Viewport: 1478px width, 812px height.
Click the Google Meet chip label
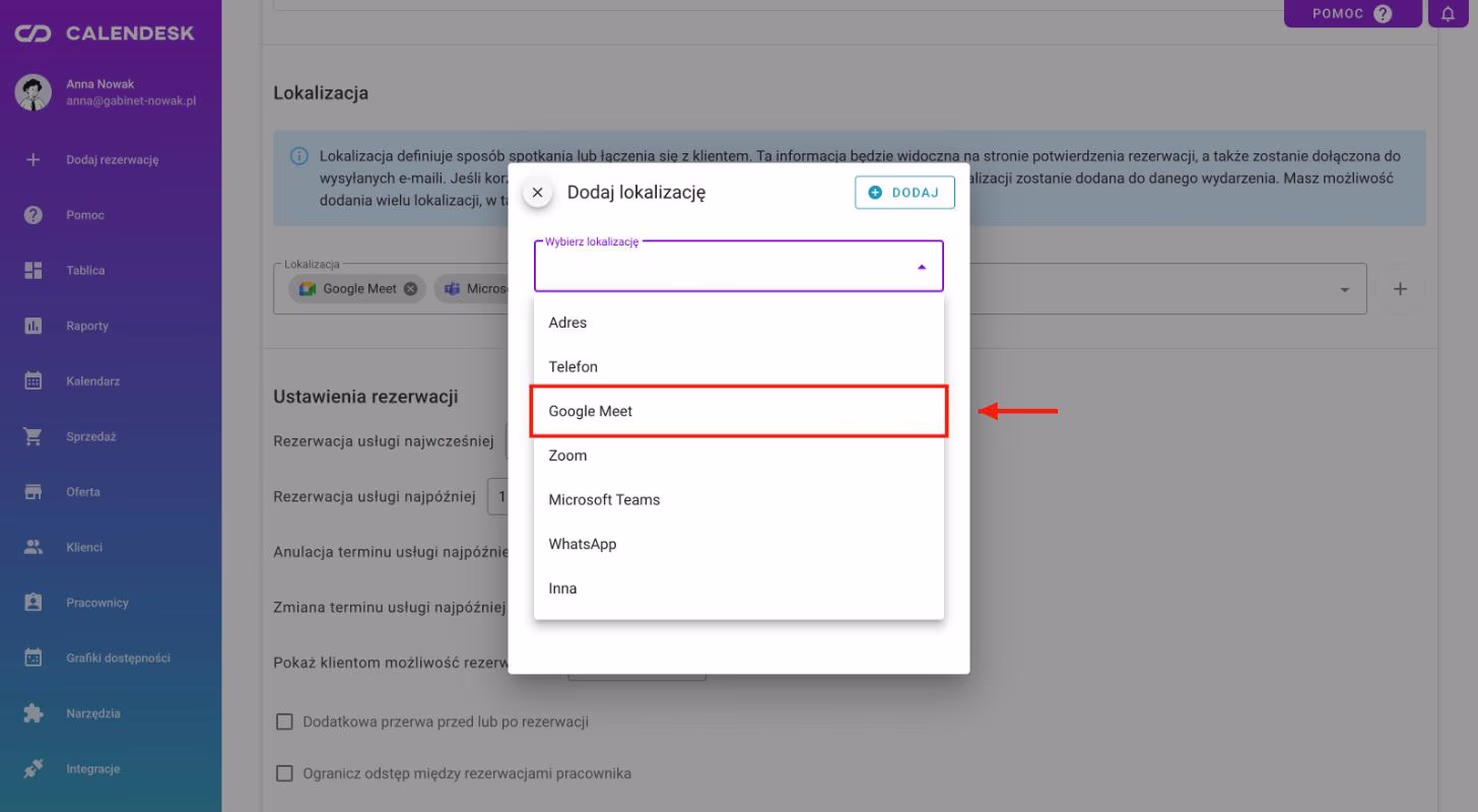(x=360, y=289)
